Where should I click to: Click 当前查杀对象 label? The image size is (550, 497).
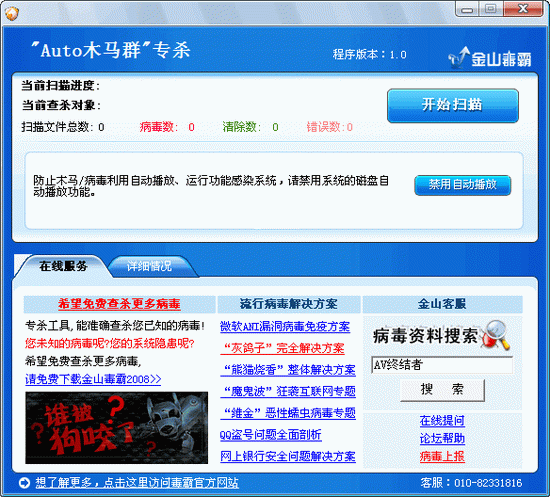[x=61, y=105]
